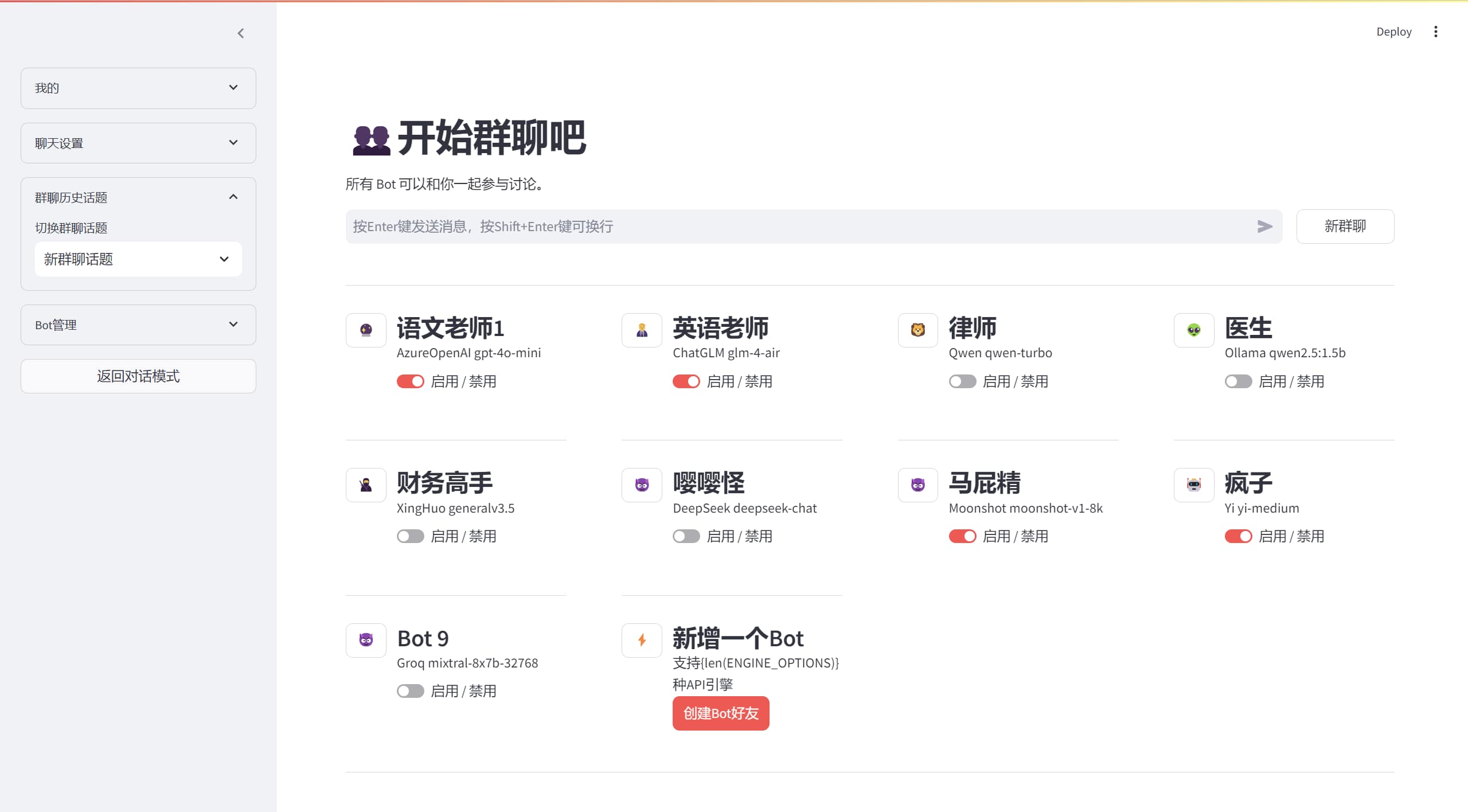Disable the 英语老师 bot toggle
The image size is (1468, 812).
686,381
